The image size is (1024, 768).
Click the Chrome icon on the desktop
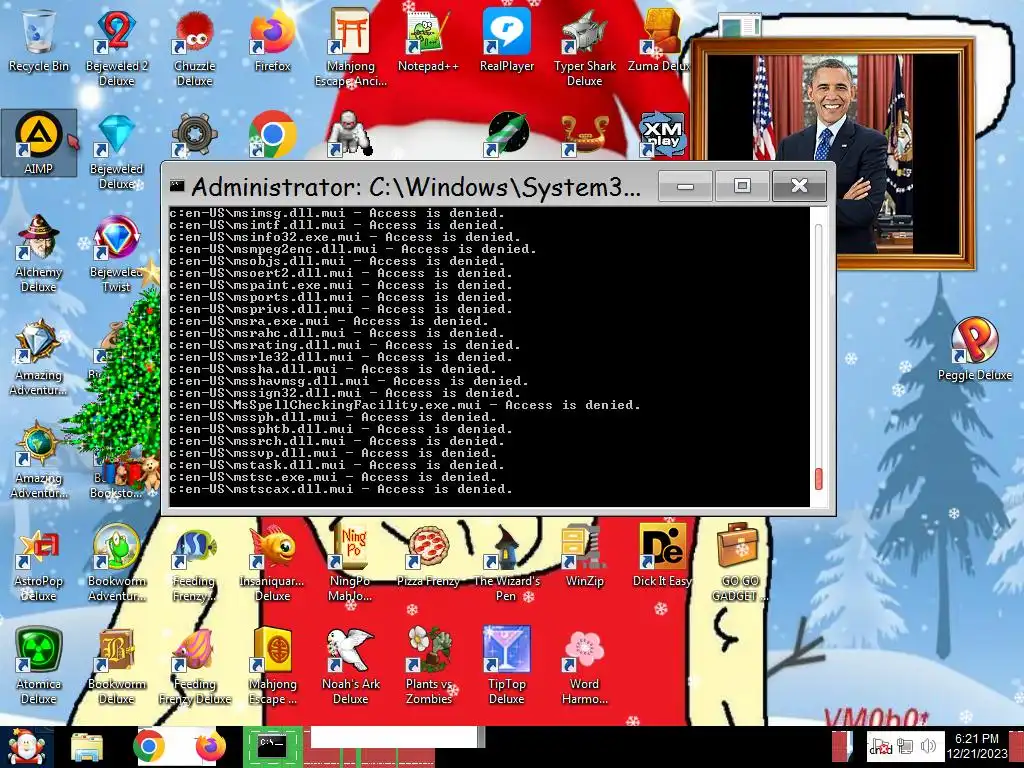pos(272,135)
